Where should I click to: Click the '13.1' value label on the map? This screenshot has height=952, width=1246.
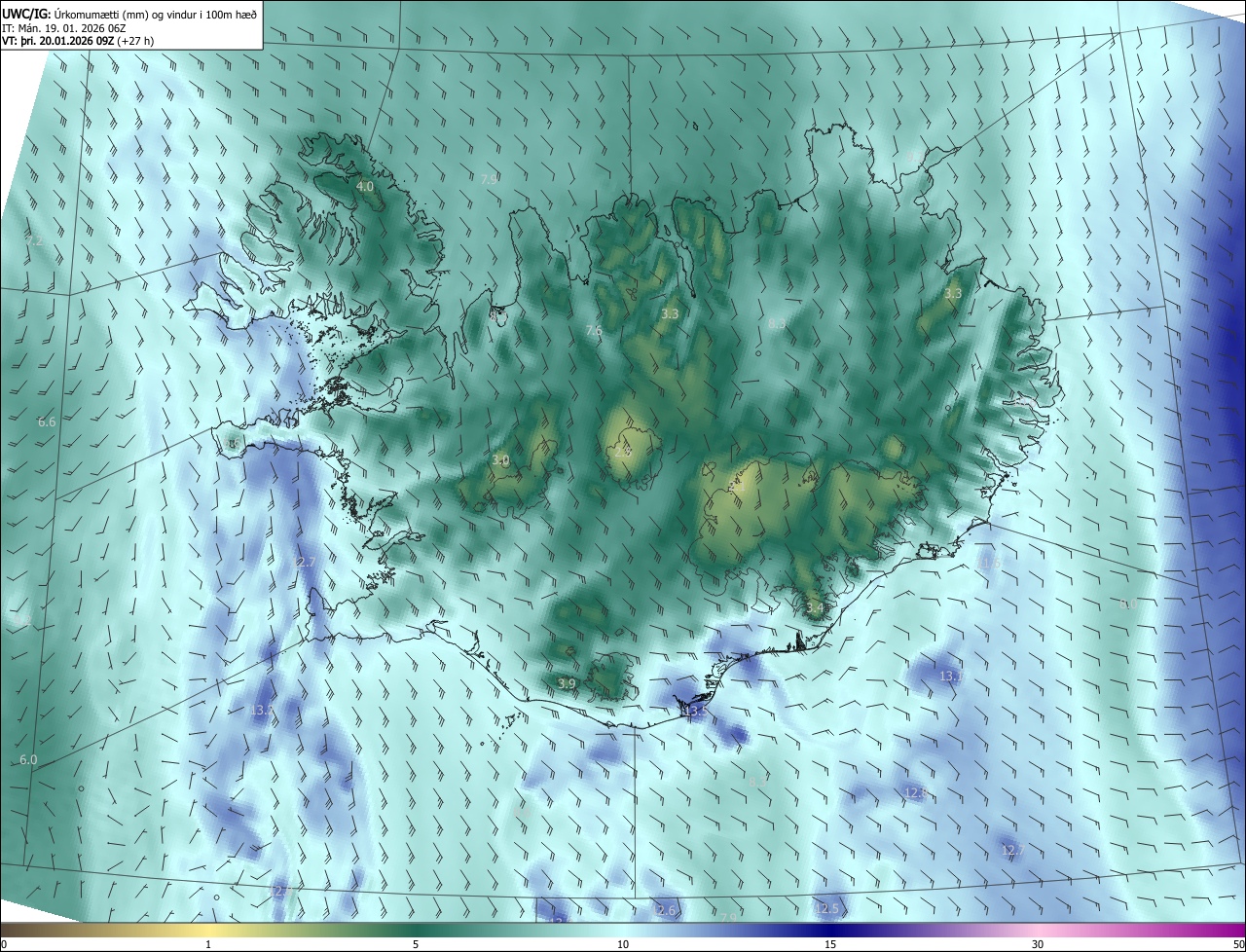[951, 676]
